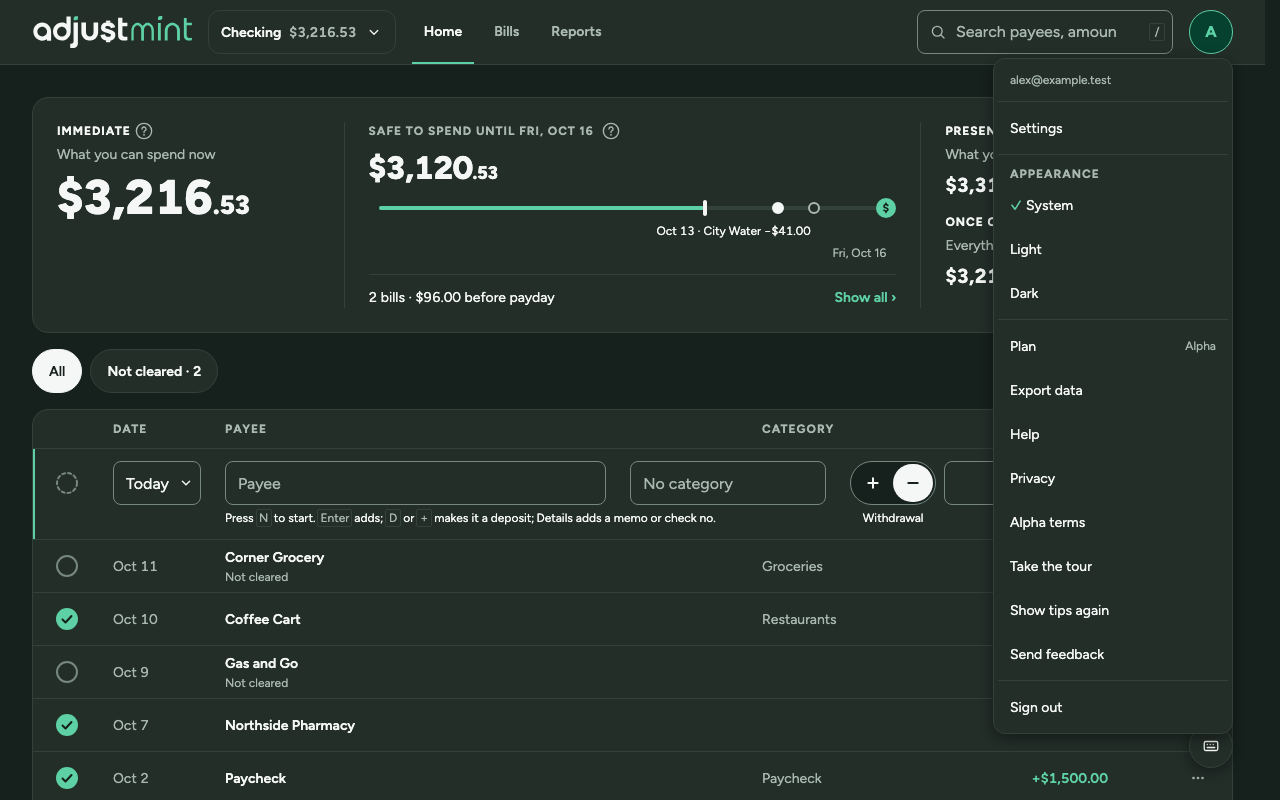This screenshot has height=800, width=1280.
Task: Choose the Light appearance
Action: (x=1113, y=249)
